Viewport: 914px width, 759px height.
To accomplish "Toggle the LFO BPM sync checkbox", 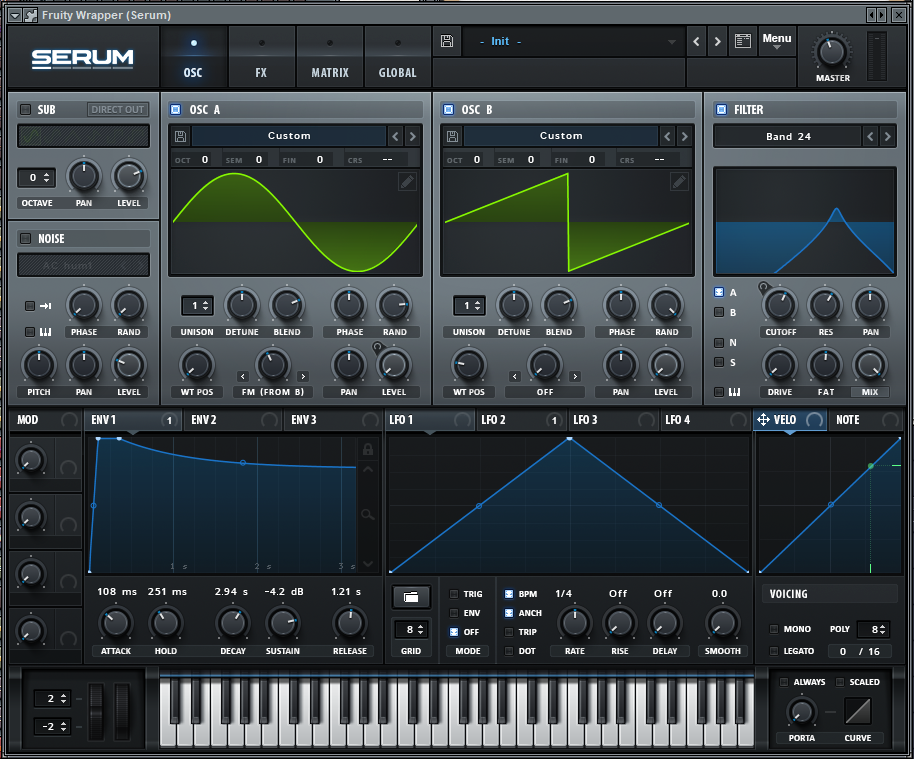I will click(x=509, y=594).
